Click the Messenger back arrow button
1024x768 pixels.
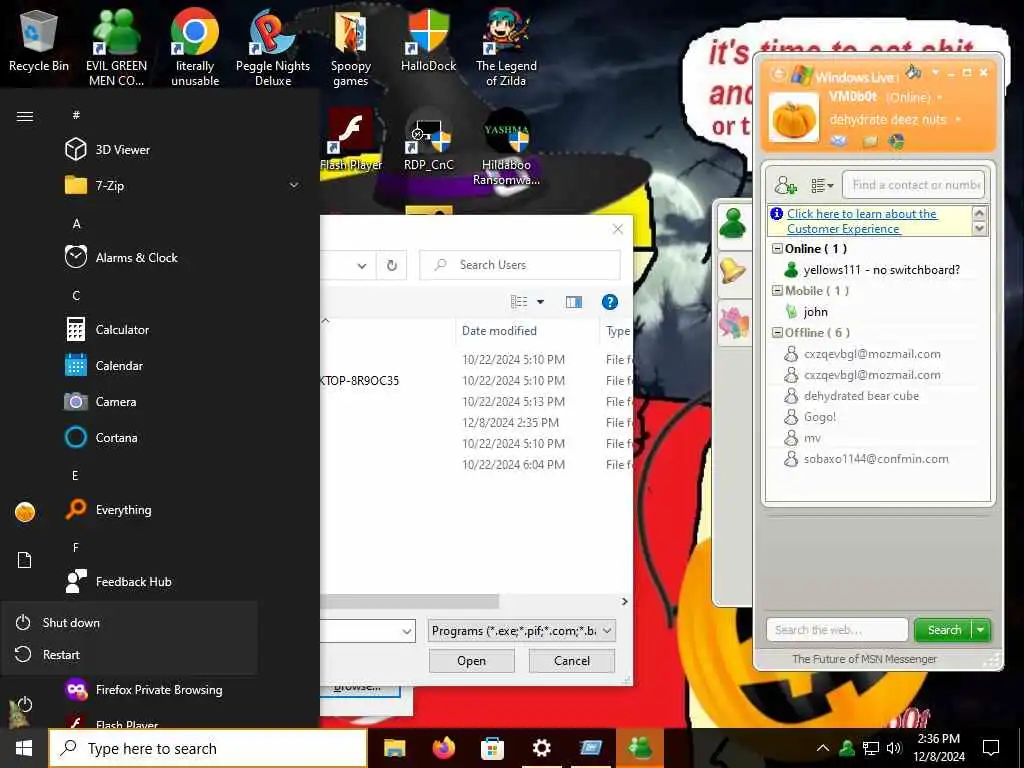pos(778,74)
